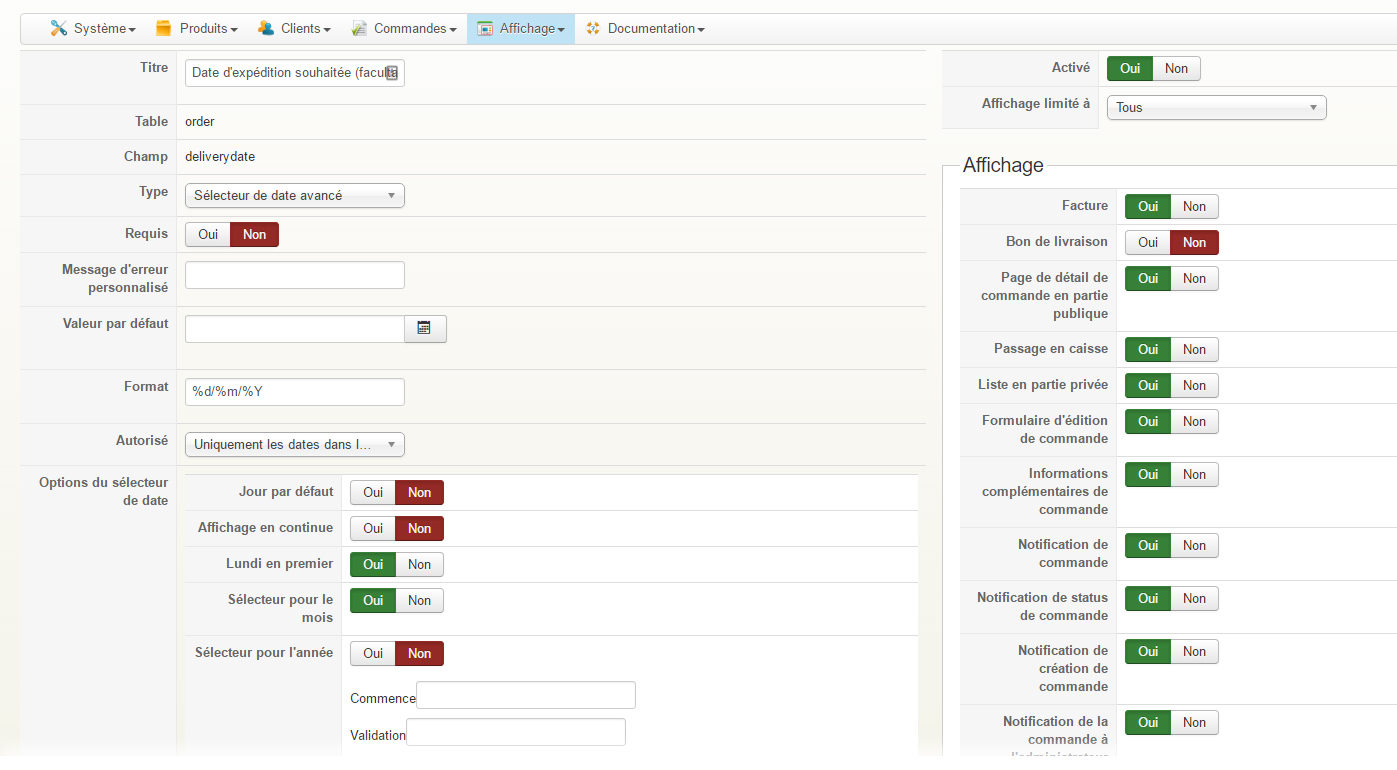Click Oui for Facture
1397x770 pixels.
point(1148,206)
